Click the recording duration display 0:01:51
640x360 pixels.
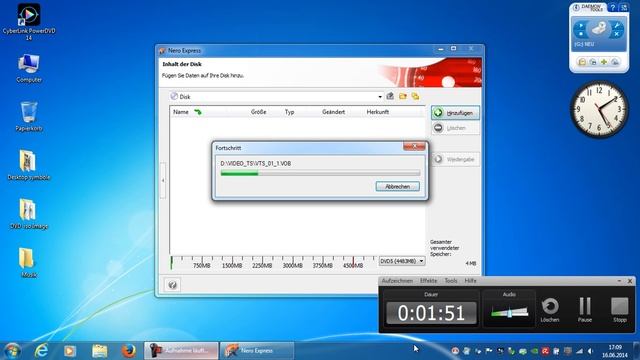(431, 313)
